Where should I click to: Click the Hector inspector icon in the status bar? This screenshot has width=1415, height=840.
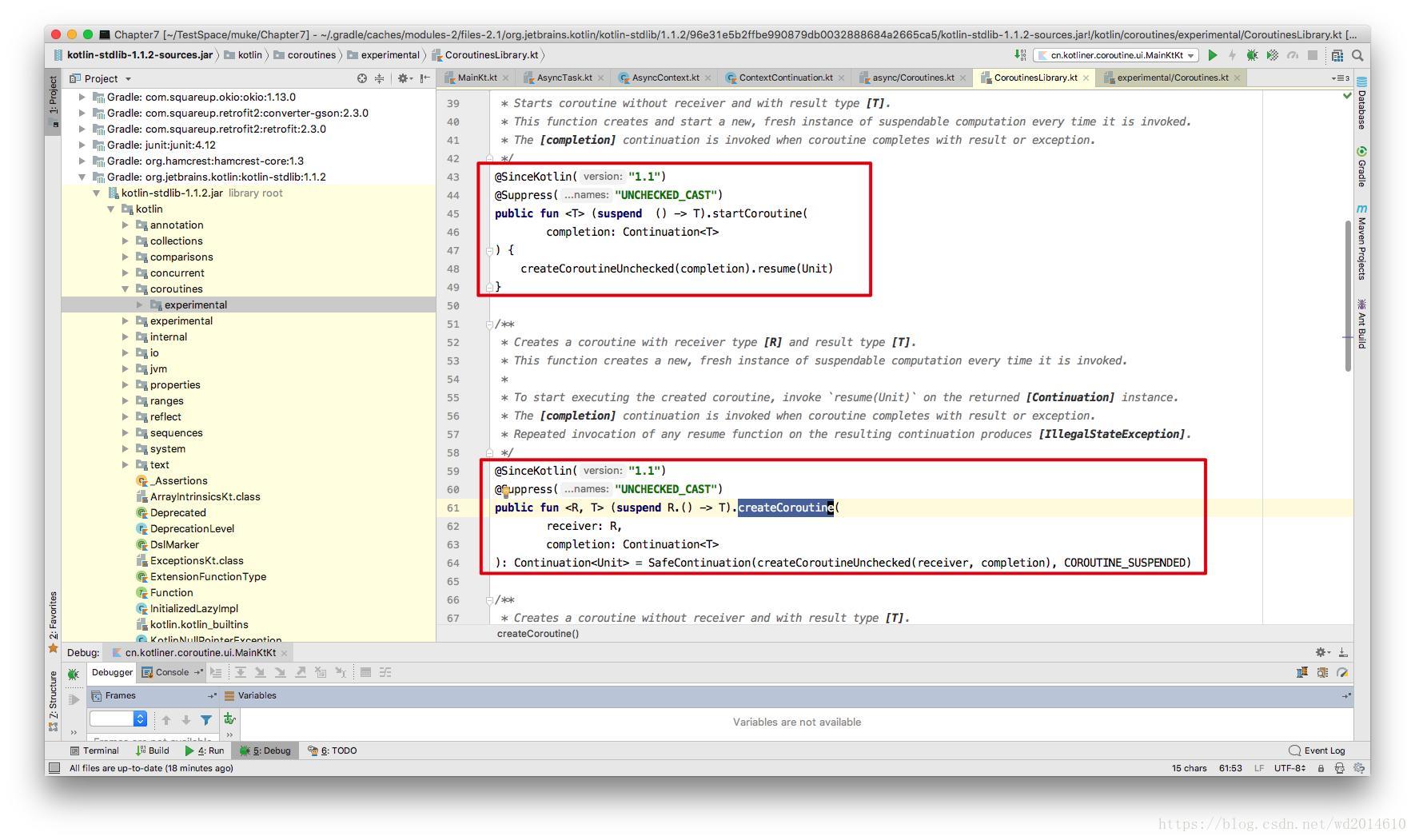tap(1339, 768)
